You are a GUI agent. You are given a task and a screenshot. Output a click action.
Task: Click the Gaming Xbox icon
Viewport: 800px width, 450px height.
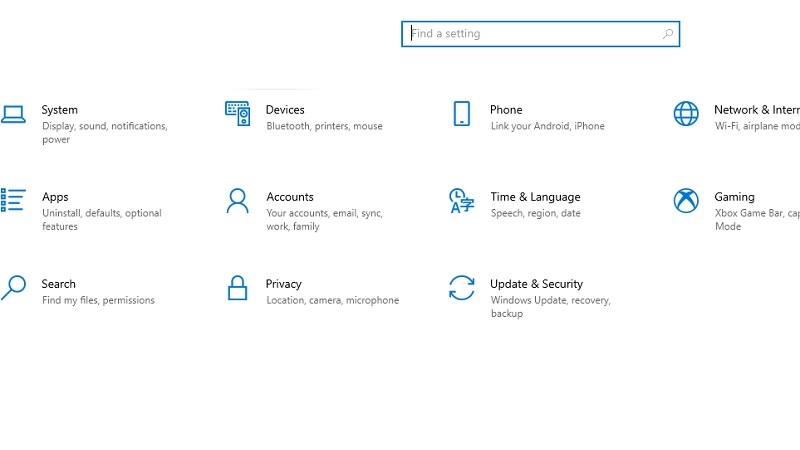click(x=686, y=200)
